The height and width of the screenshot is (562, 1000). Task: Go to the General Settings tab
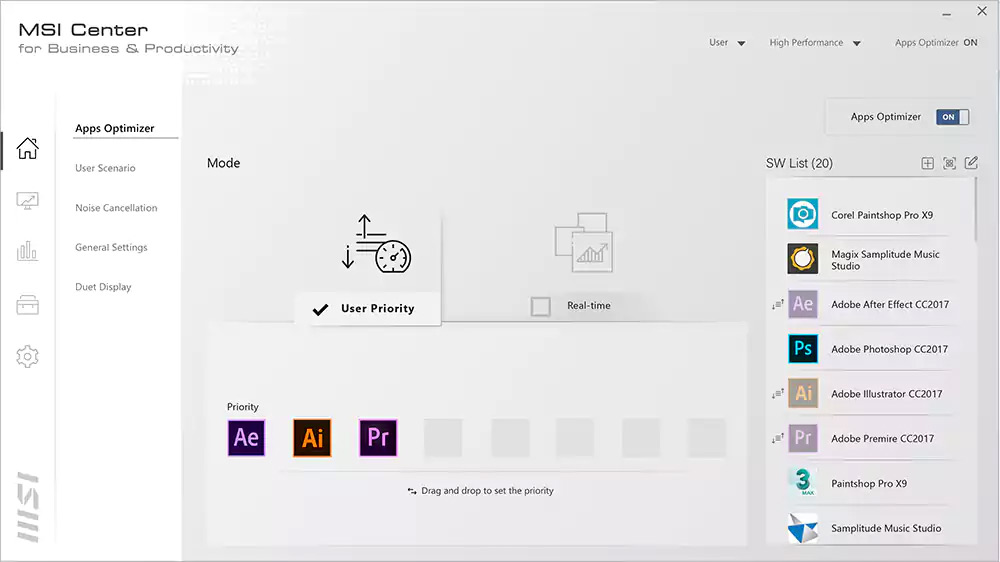pyautogui.click(x=111, y=247)
